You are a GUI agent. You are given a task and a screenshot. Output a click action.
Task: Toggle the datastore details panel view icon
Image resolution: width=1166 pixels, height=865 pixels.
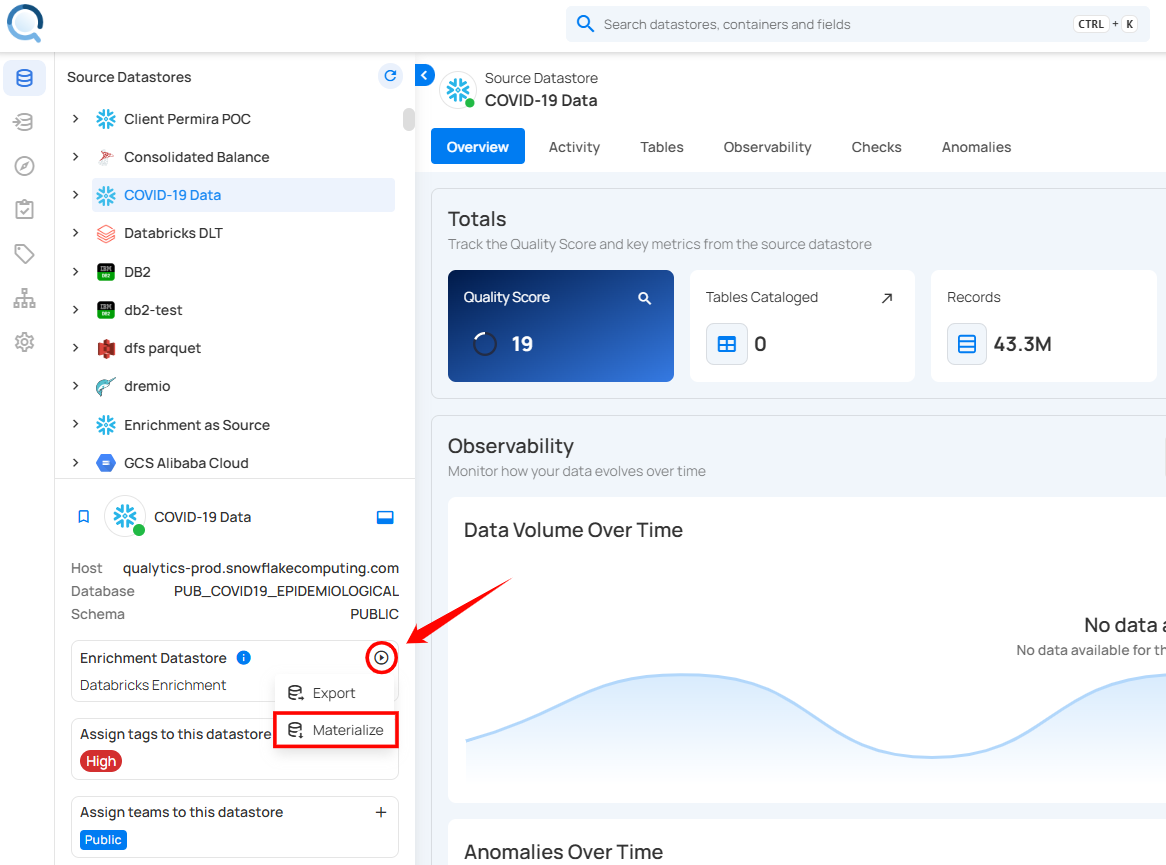385,517
